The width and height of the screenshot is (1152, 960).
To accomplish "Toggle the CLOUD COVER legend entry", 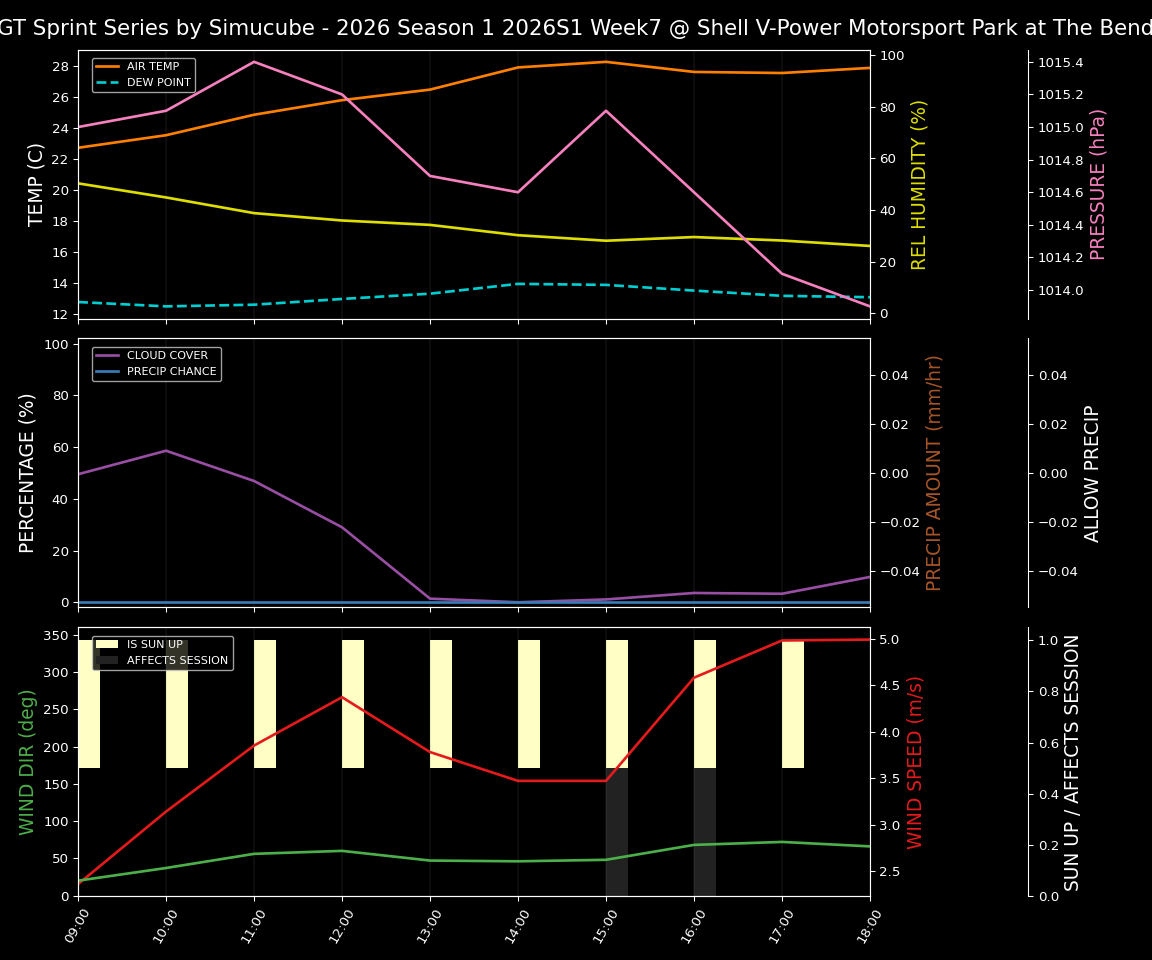I will click(x=167, y=355).
